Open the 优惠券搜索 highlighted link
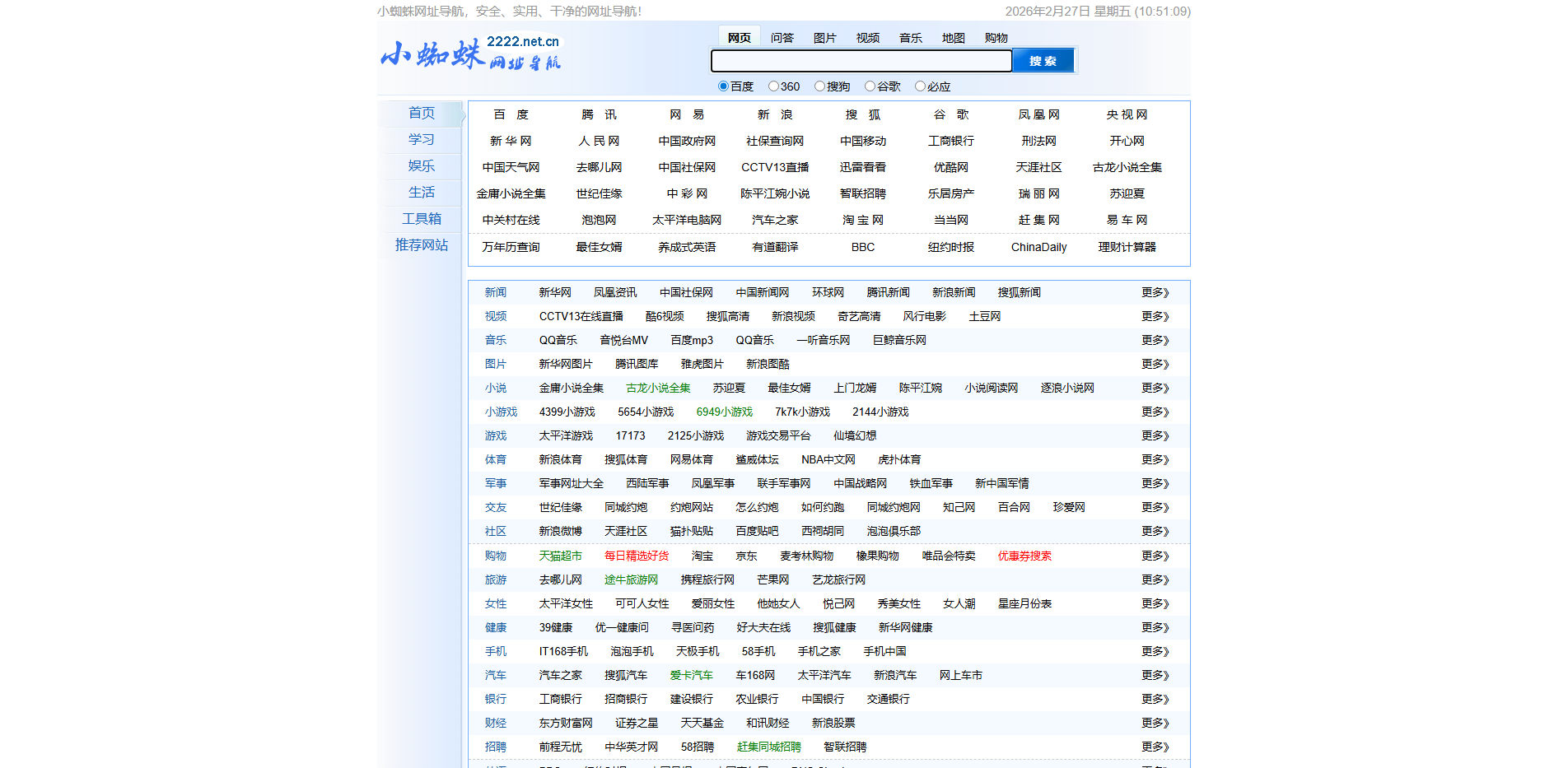 point(1024,556)
